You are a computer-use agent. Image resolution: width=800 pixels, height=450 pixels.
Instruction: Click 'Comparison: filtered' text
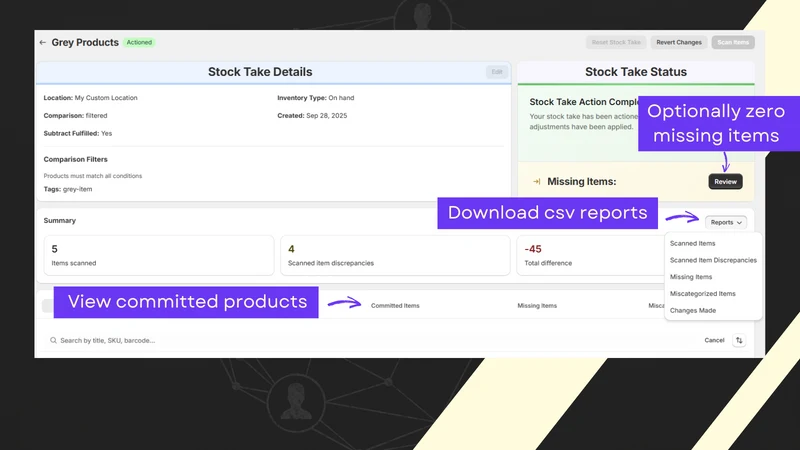pyautogui.click(x=75, y=116)
